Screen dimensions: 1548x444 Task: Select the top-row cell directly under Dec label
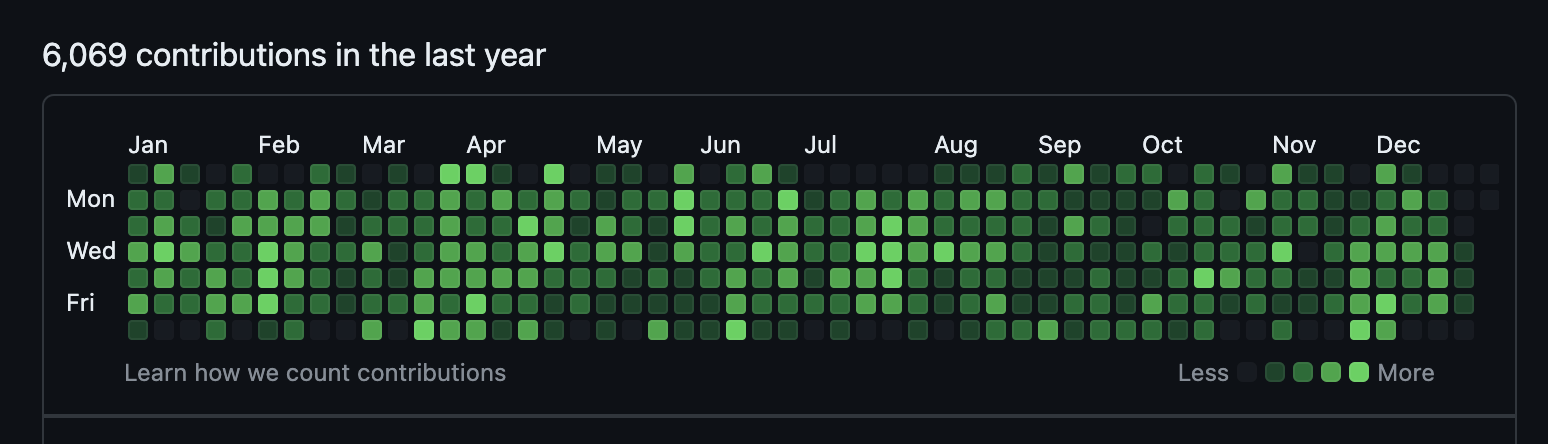tap(1386, 174)
